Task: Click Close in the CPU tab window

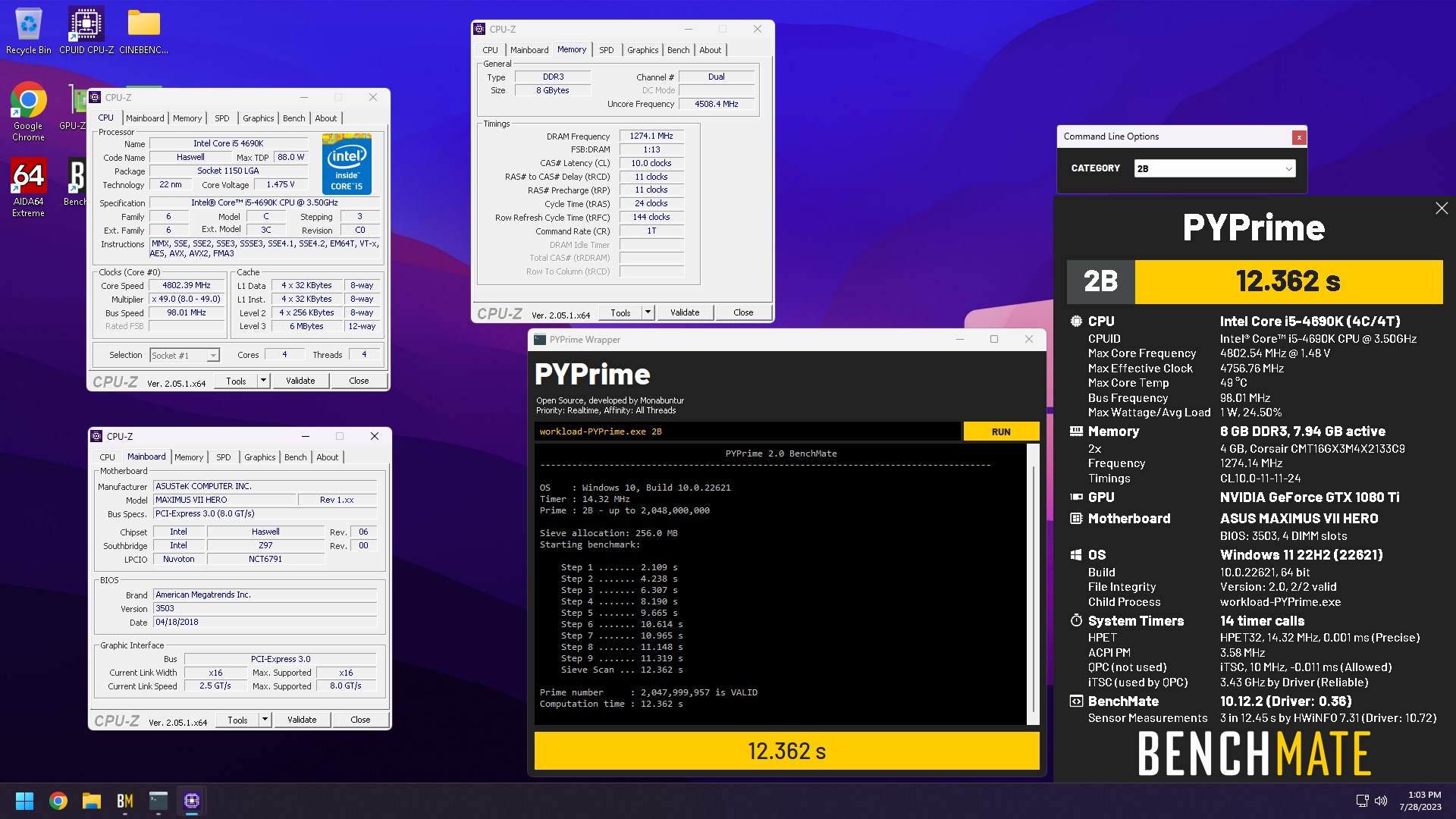Action: click(x=359, y=381)
